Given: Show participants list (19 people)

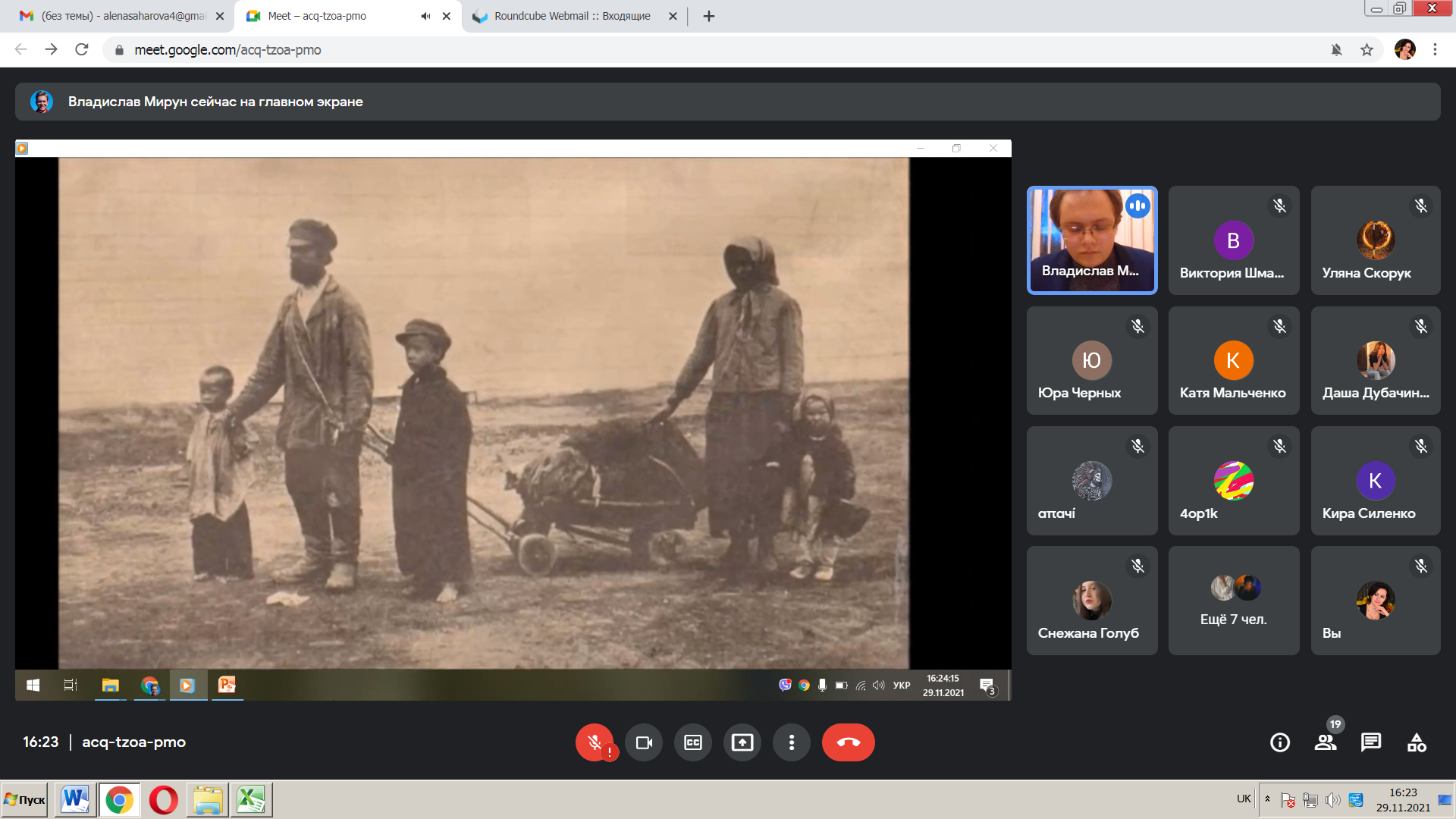Looking at the screenshot, I should (1326, 742).
